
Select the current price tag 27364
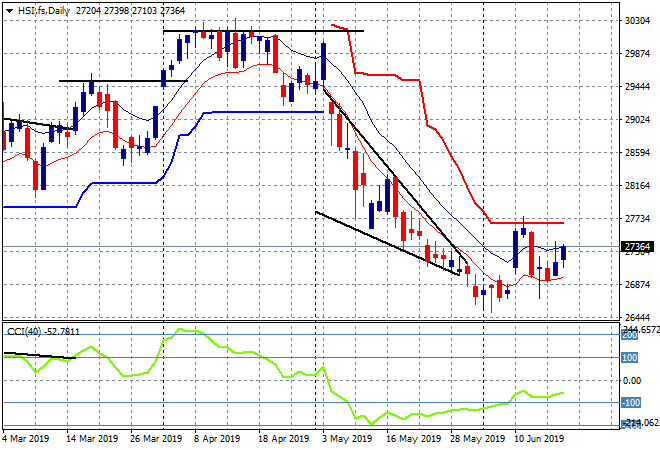(x=636, y=246)
